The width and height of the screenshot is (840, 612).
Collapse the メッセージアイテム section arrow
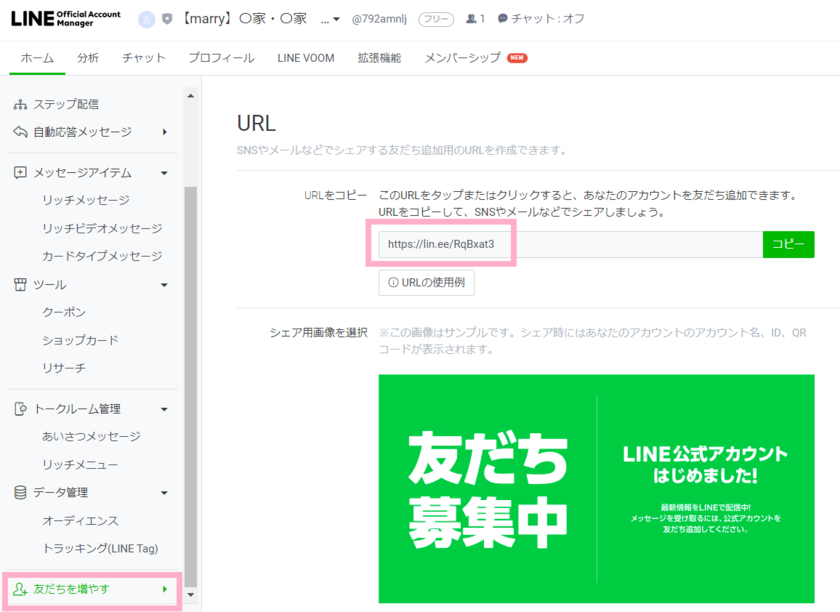coord(164,173)
